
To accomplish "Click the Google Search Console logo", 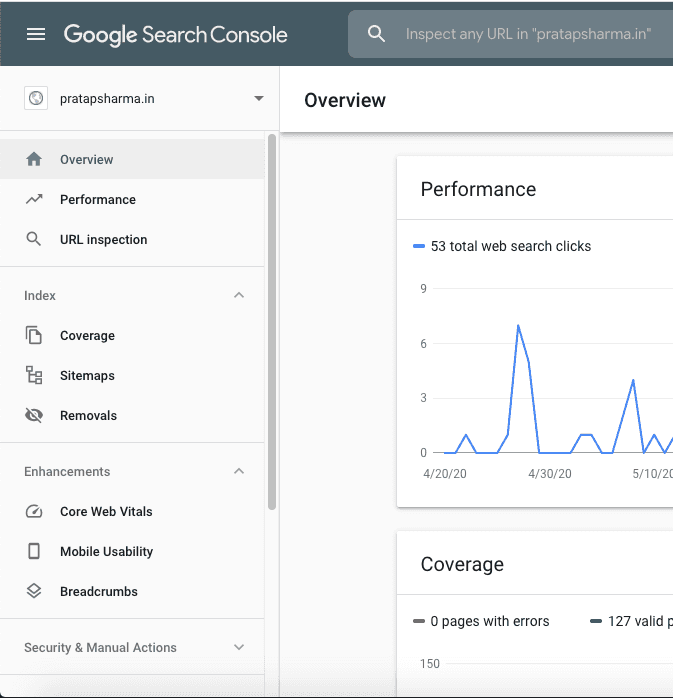I will [175, 35].
